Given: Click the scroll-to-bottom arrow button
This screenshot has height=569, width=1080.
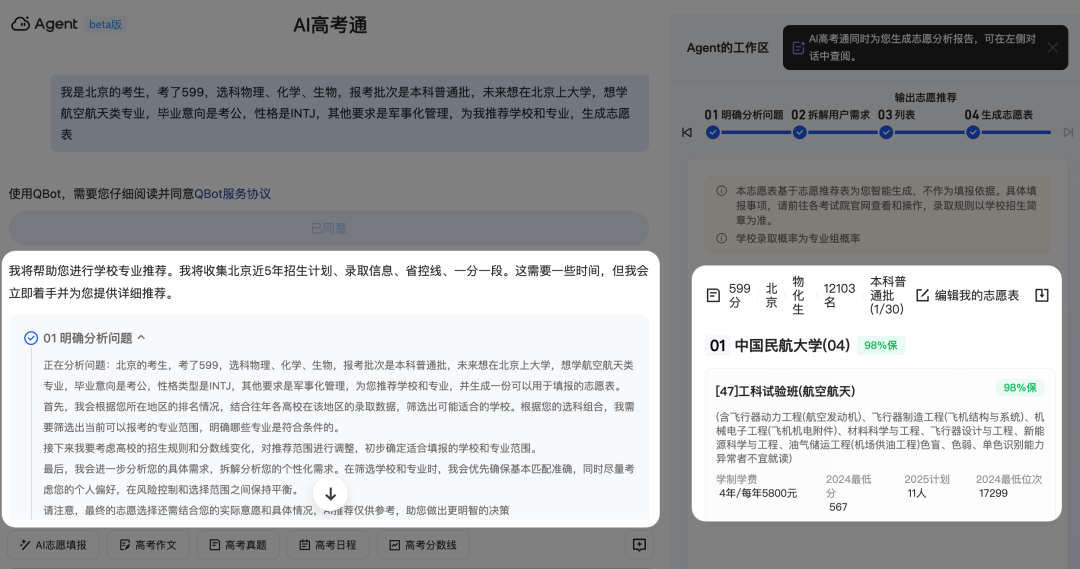Looking at the screenshot, I should 331,494.
